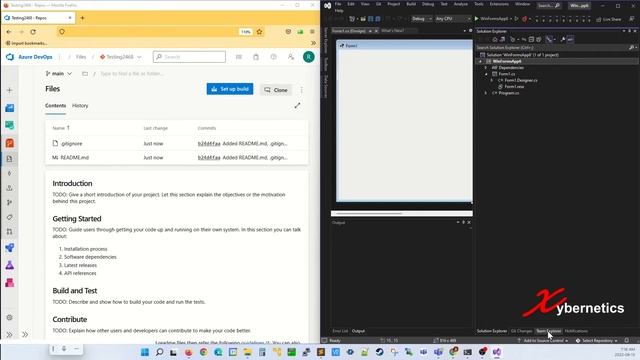Open Debug configuration dropdown
The width and height of the screenshot is (640, 360).
422,19
